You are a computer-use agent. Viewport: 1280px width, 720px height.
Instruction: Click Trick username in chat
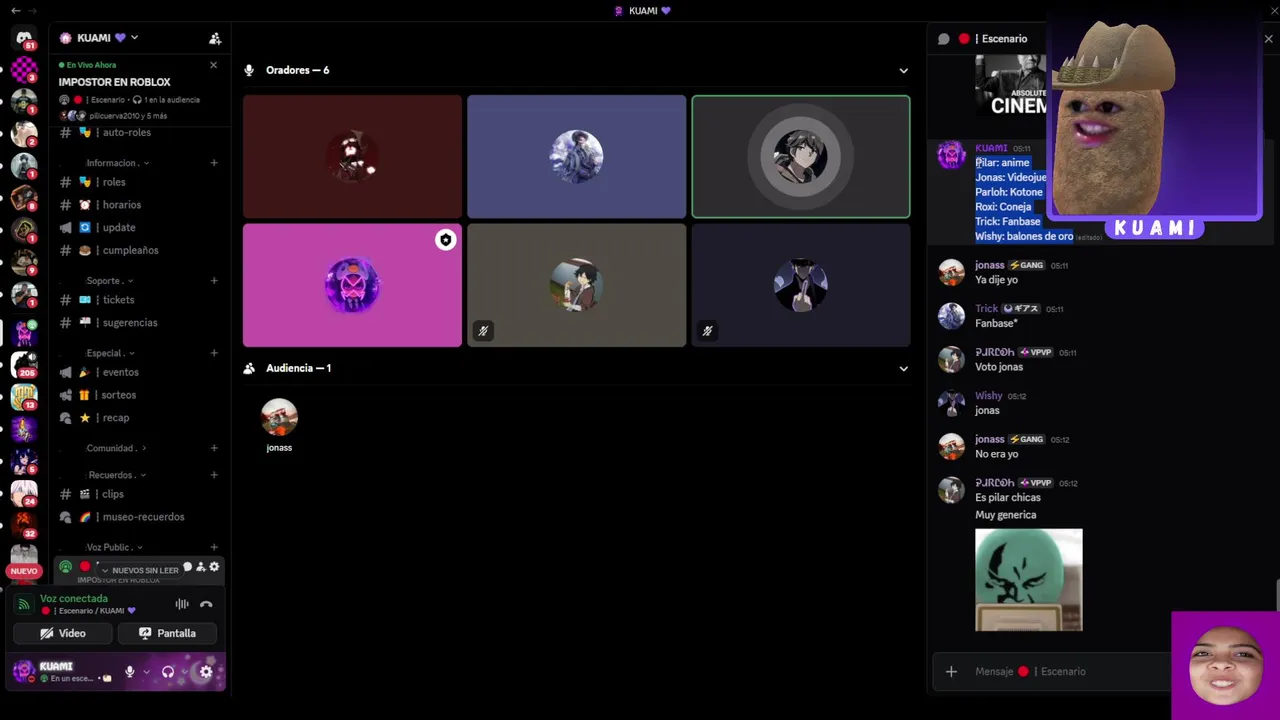(986, 309)
